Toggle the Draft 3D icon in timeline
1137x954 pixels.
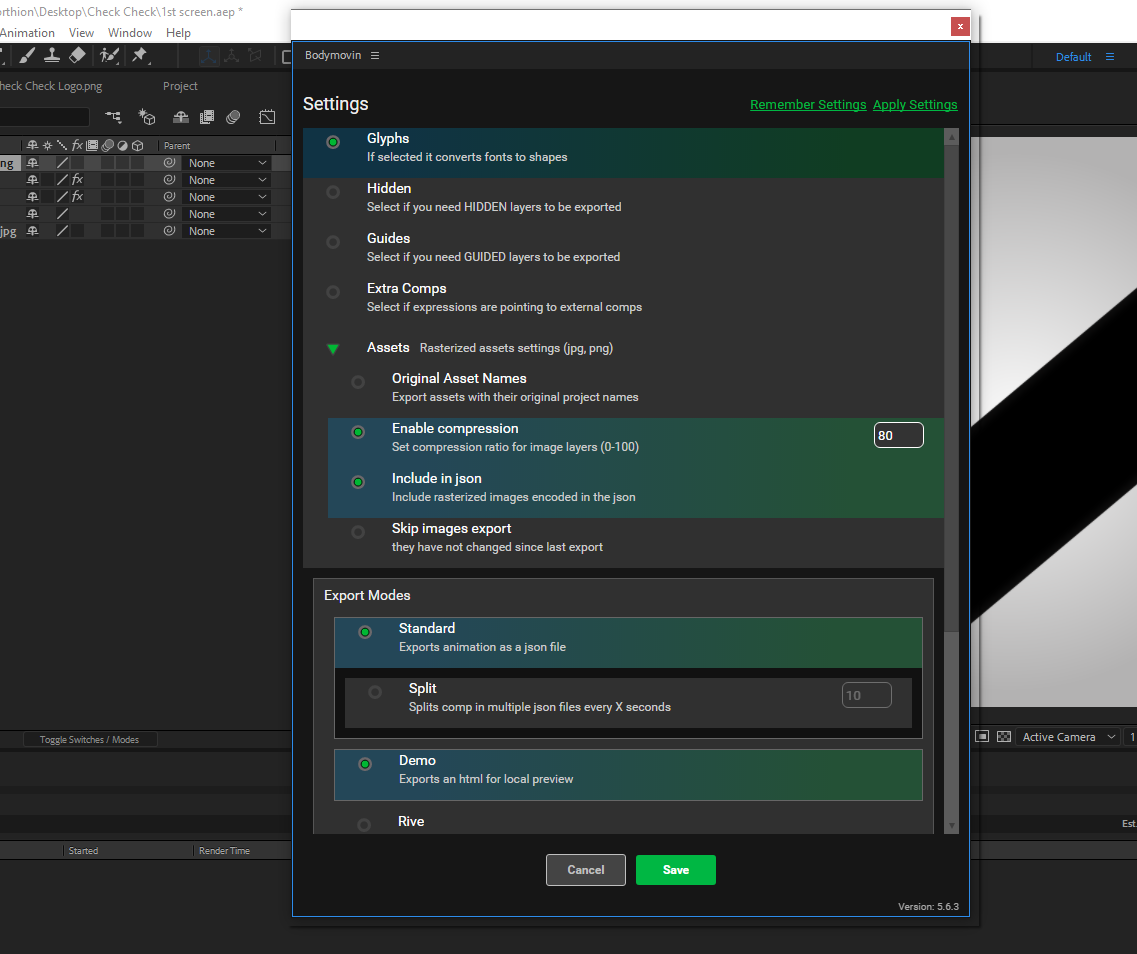coord(147,117)
